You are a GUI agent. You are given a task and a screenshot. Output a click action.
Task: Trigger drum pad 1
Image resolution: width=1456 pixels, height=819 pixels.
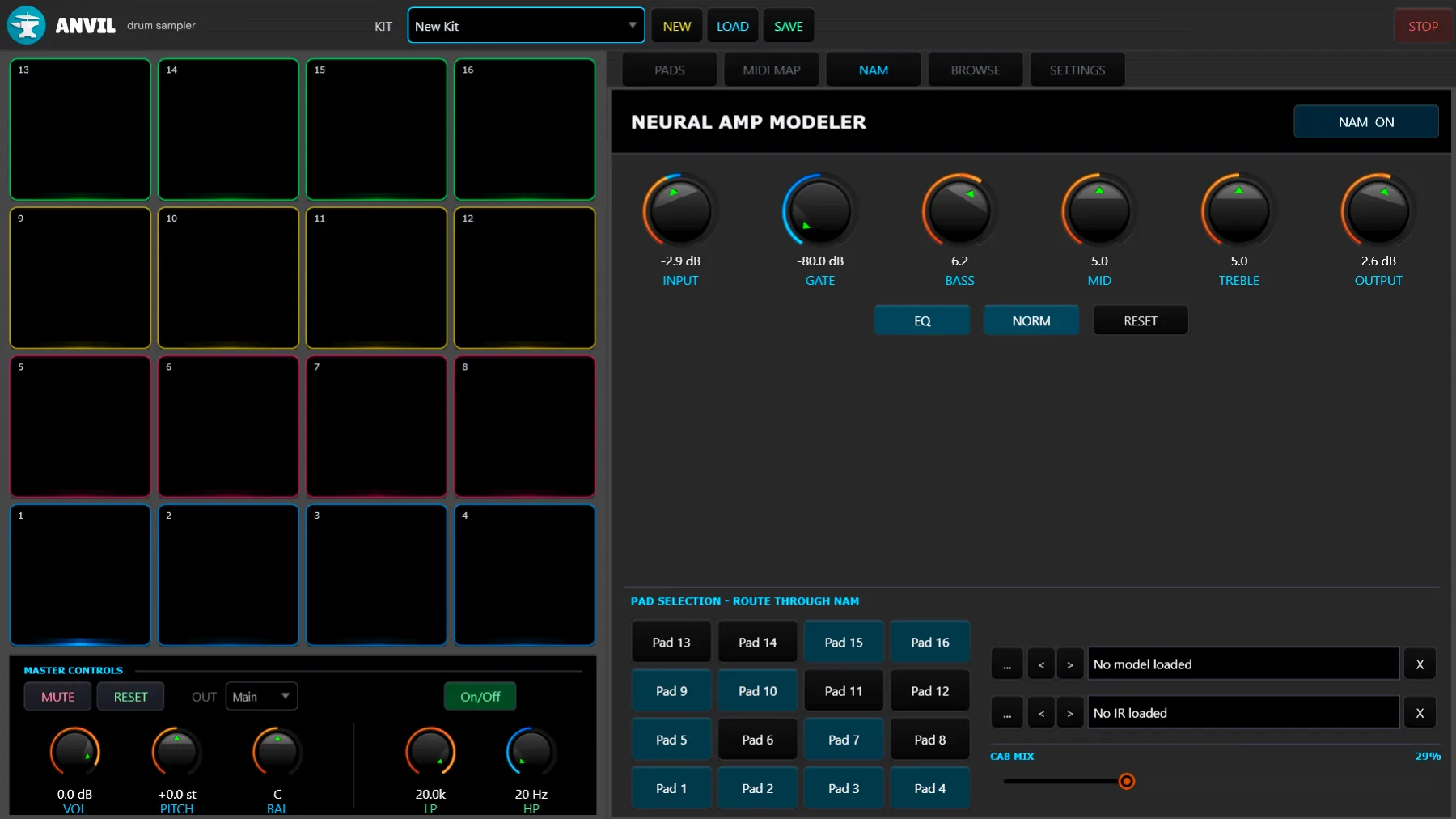point(80,575)
